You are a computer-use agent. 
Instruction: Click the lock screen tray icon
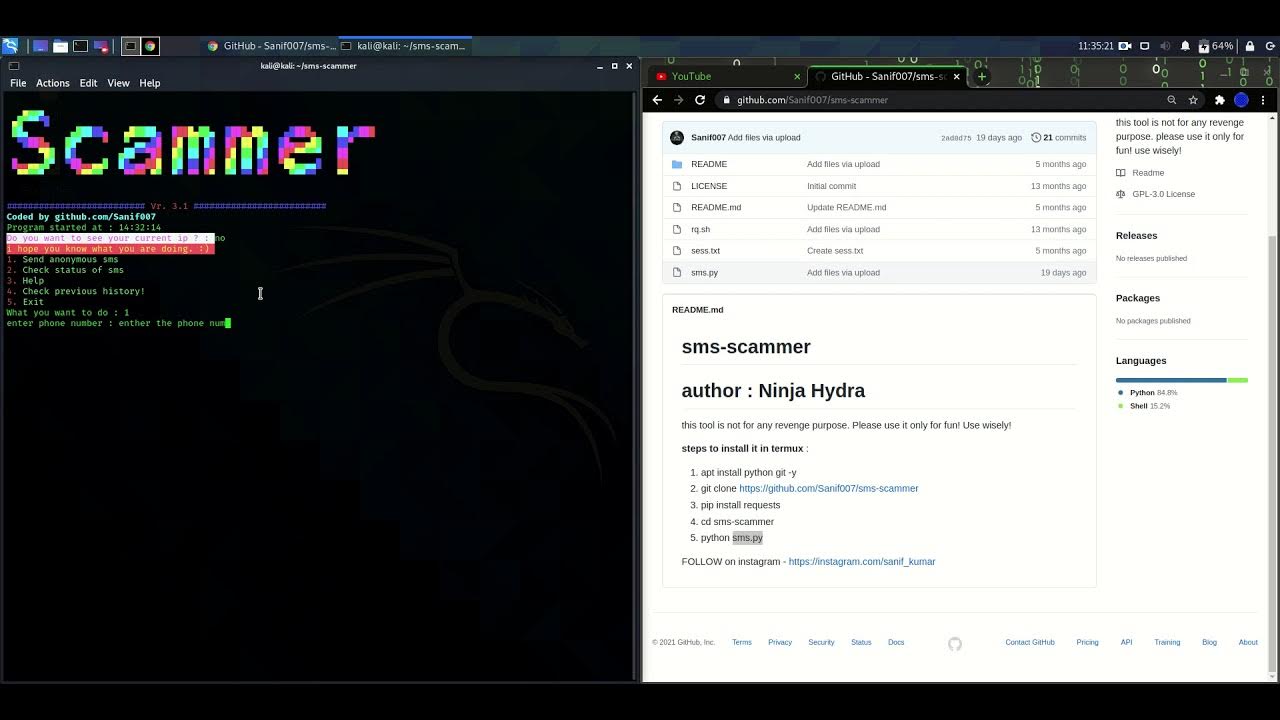coord(1249,46)
